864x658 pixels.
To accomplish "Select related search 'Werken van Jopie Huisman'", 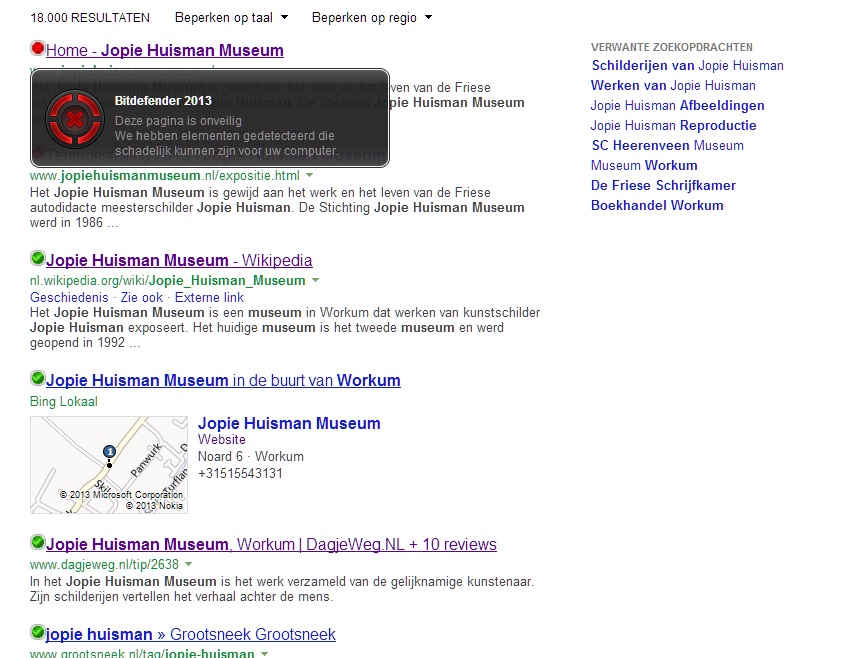I will [673, 85].
